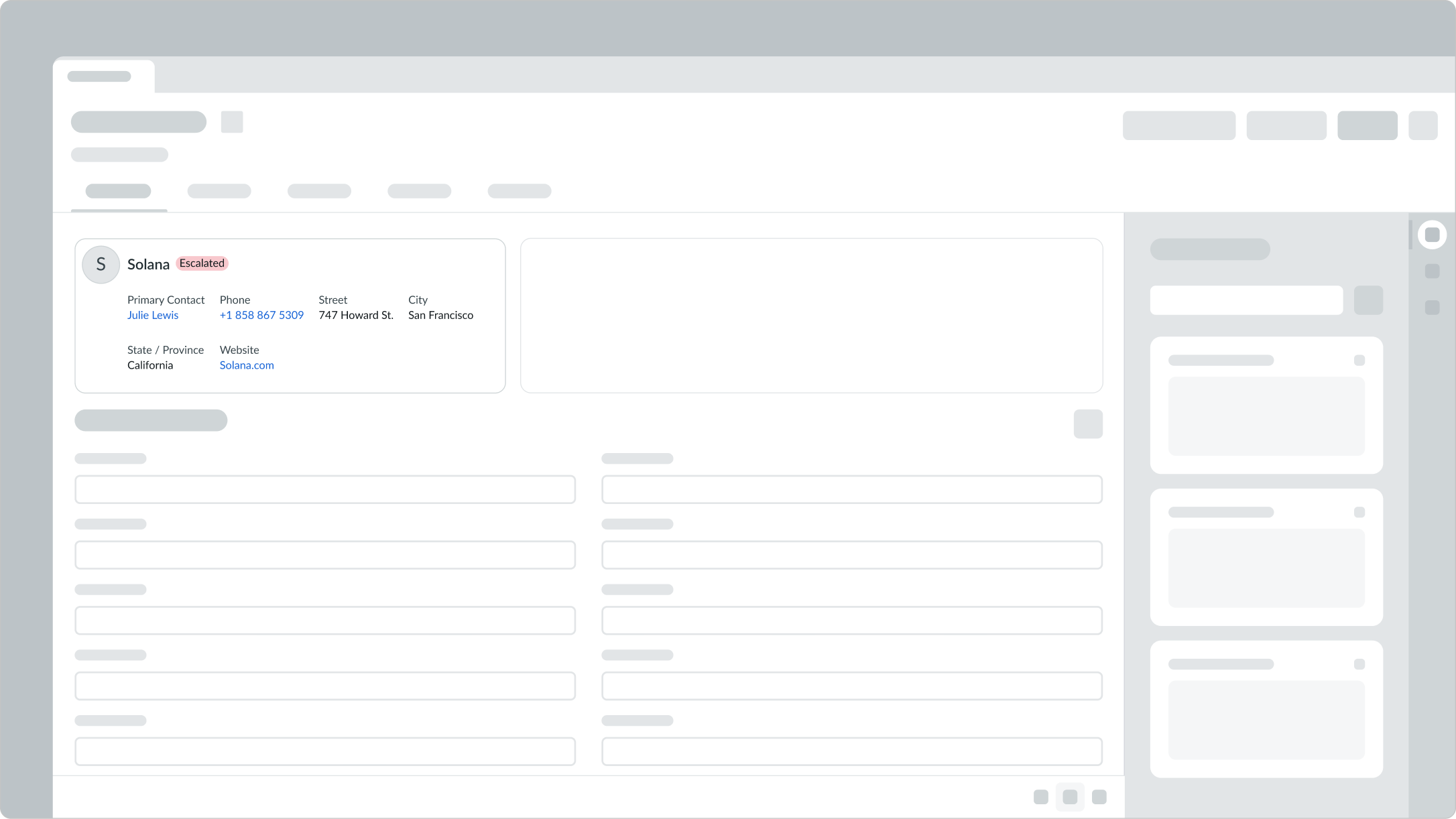The width and height of the screenshot is (1456, 819).
Task: Open the rightmost control in the top toolbar
Action: point(1424,125)
